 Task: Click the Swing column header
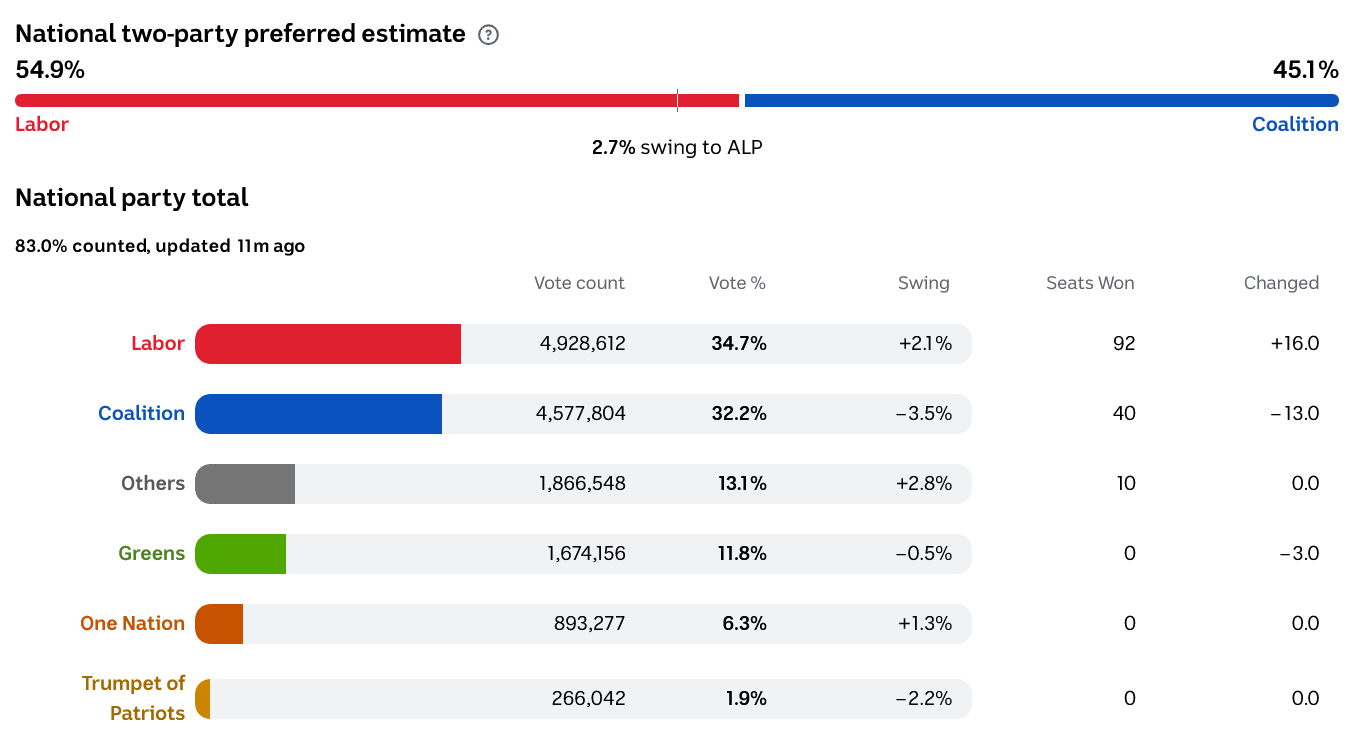pyautogui.click(x=923, y=283)
